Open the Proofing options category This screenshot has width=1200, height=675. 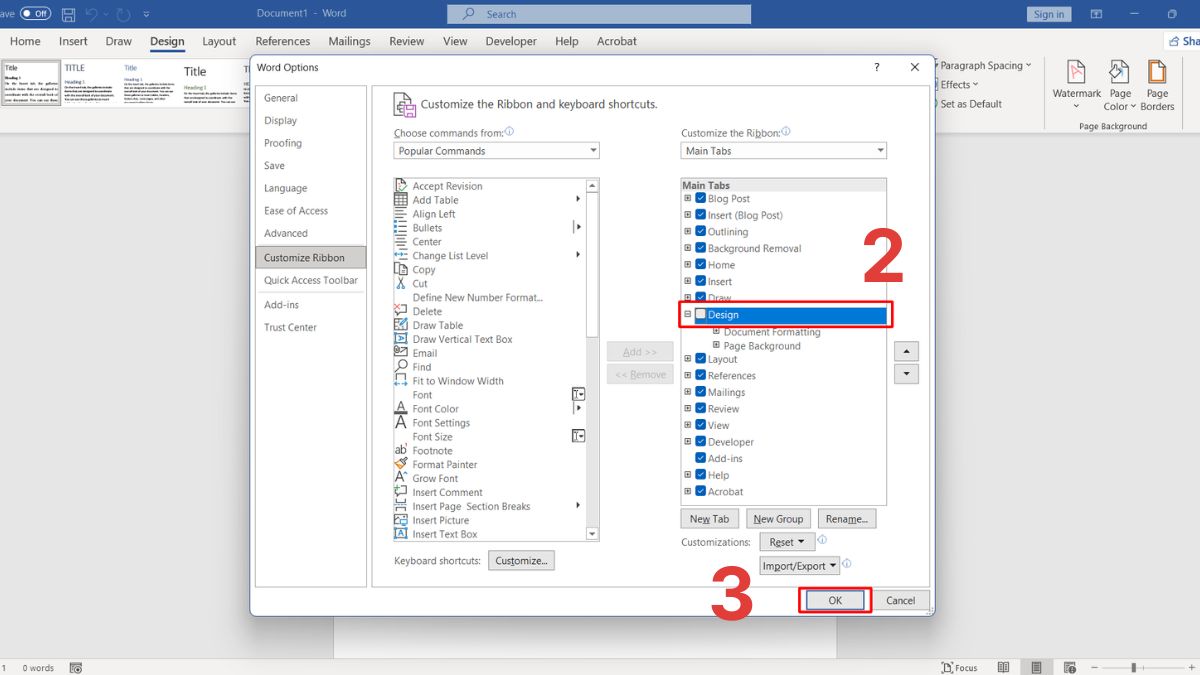(x=283, y=143)
